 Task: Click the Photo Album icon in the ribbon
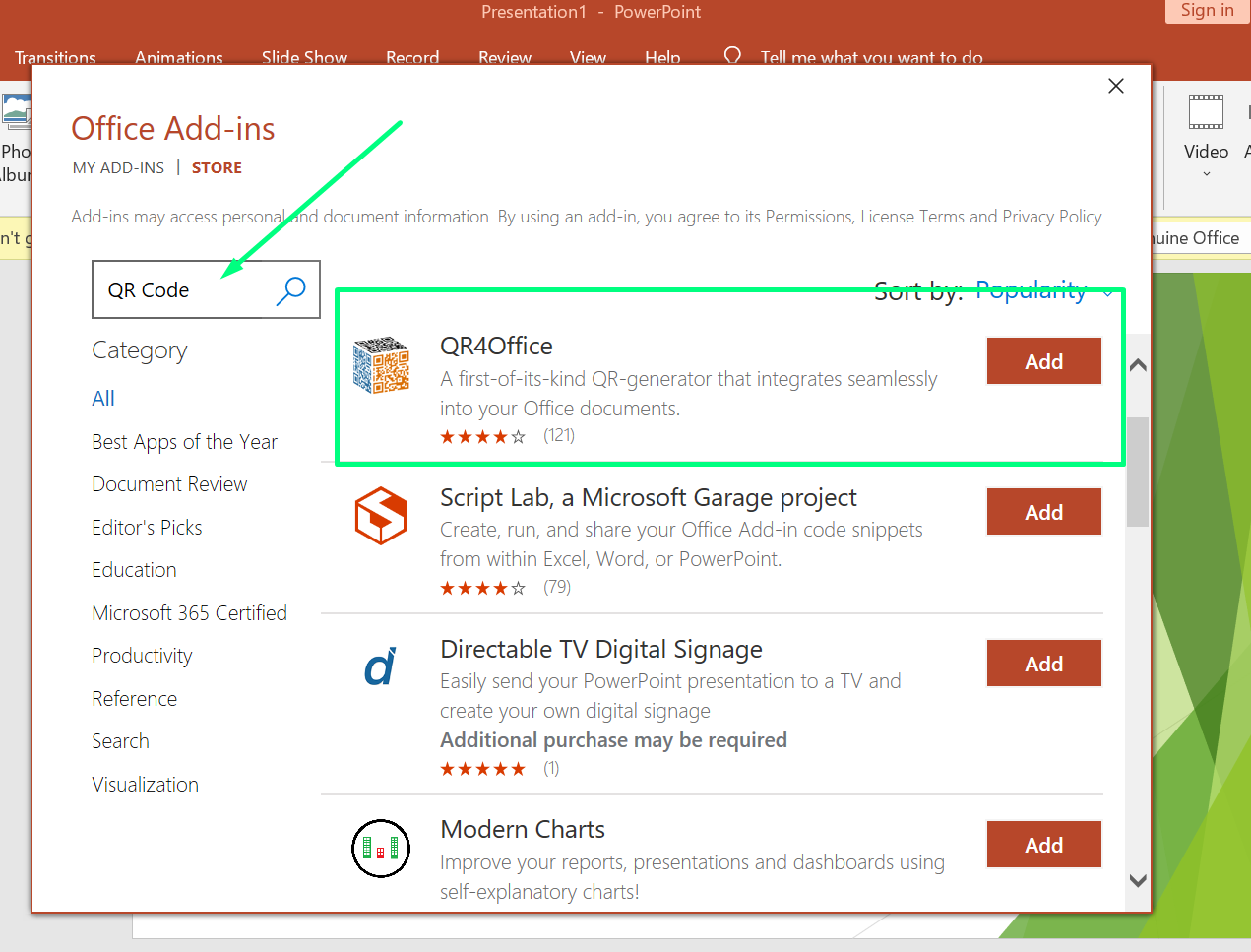(16, 112)
